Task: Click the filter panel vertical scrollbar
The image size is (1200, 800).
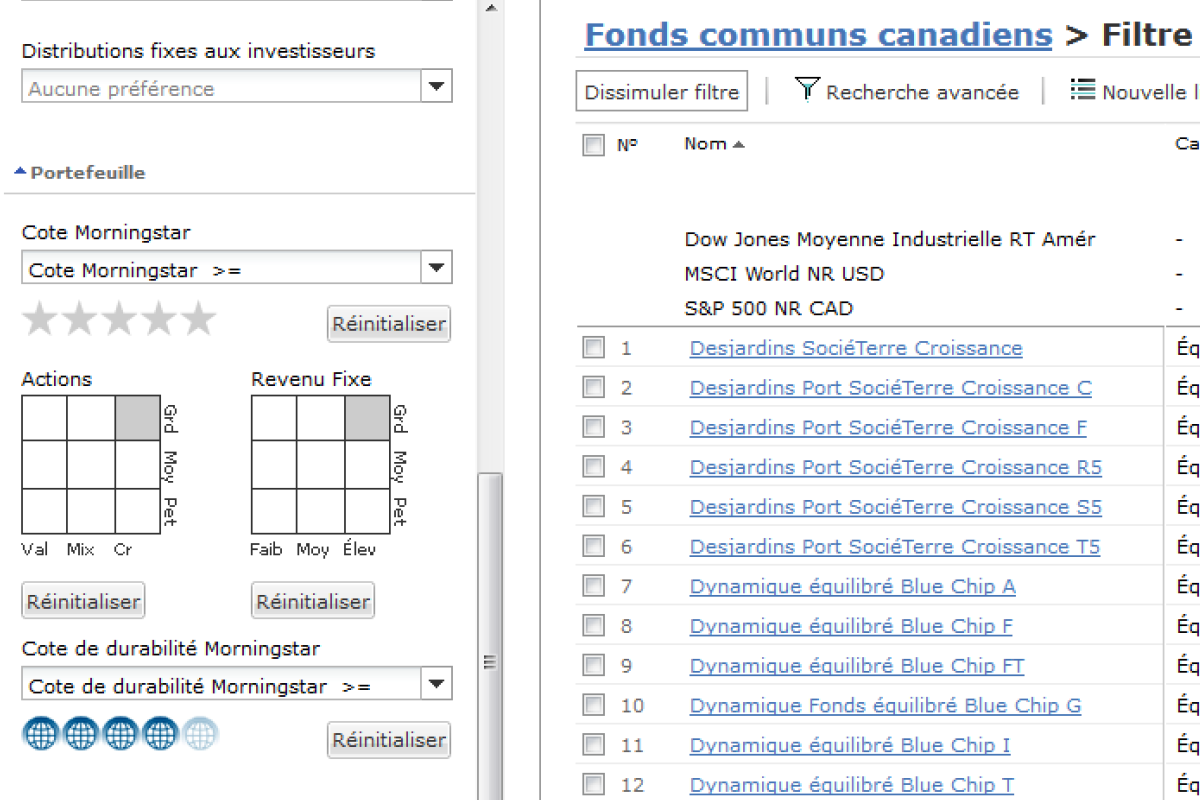Action: pos(489,660)
